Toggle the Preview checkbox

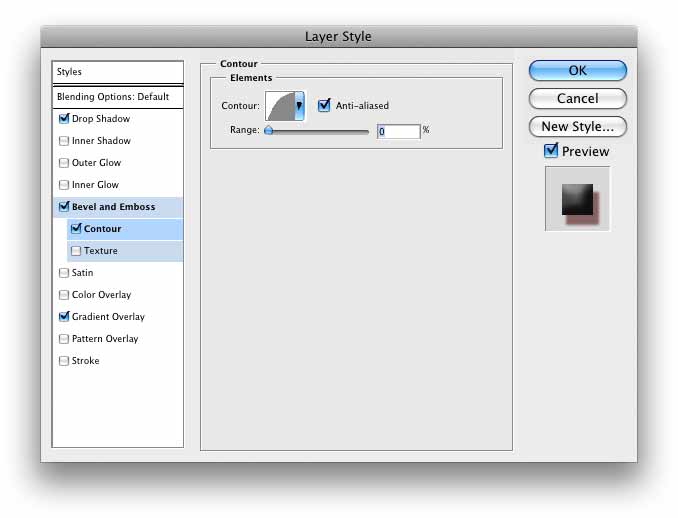point(551,150)
